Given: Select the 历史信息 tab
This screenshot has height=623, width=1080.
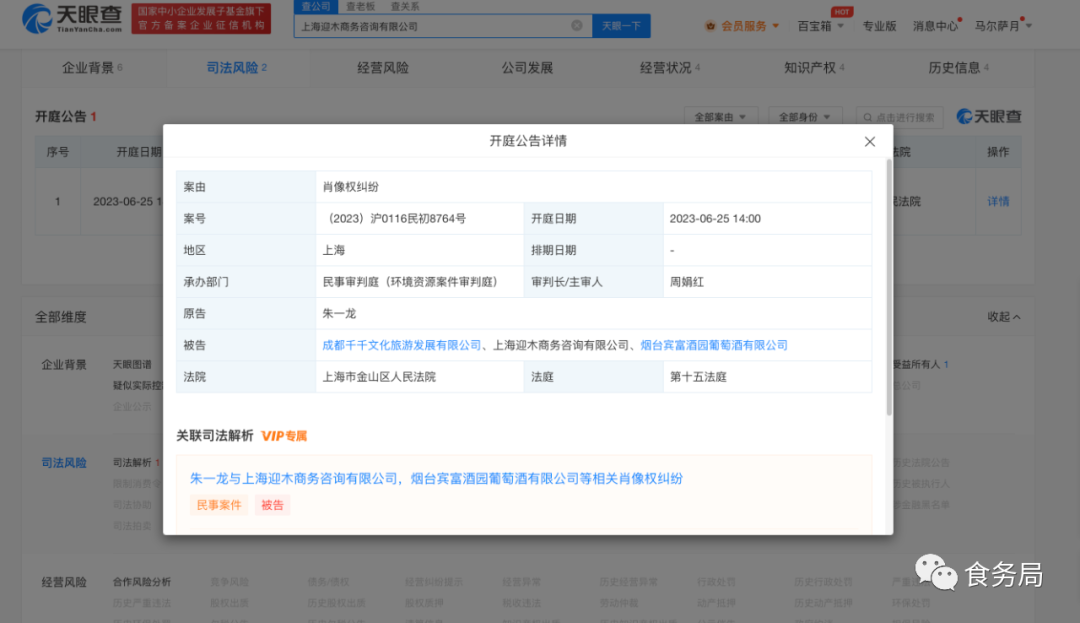Looking at the screenshot, I should click(958, 67).
